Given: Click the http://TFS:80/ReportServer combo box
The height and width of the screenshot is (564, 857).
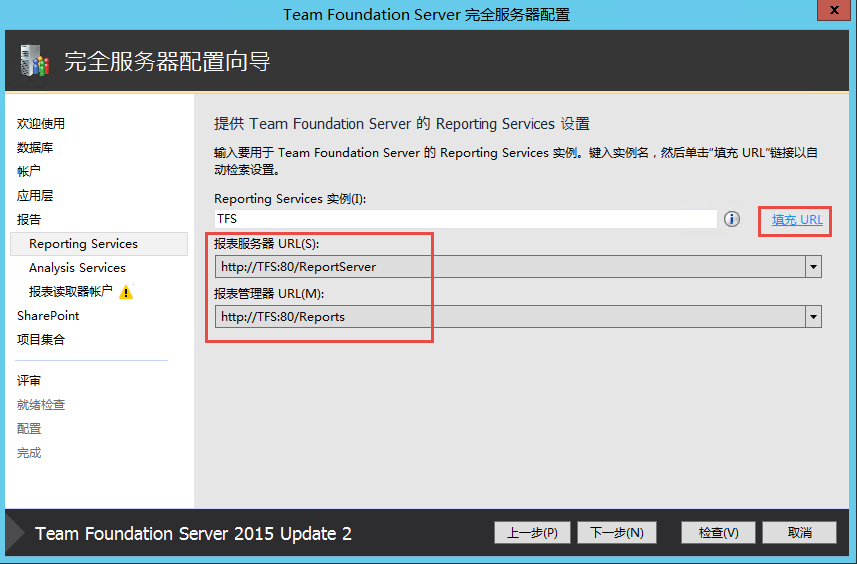Looking at the screenshot, I should [x=518, y=267].
